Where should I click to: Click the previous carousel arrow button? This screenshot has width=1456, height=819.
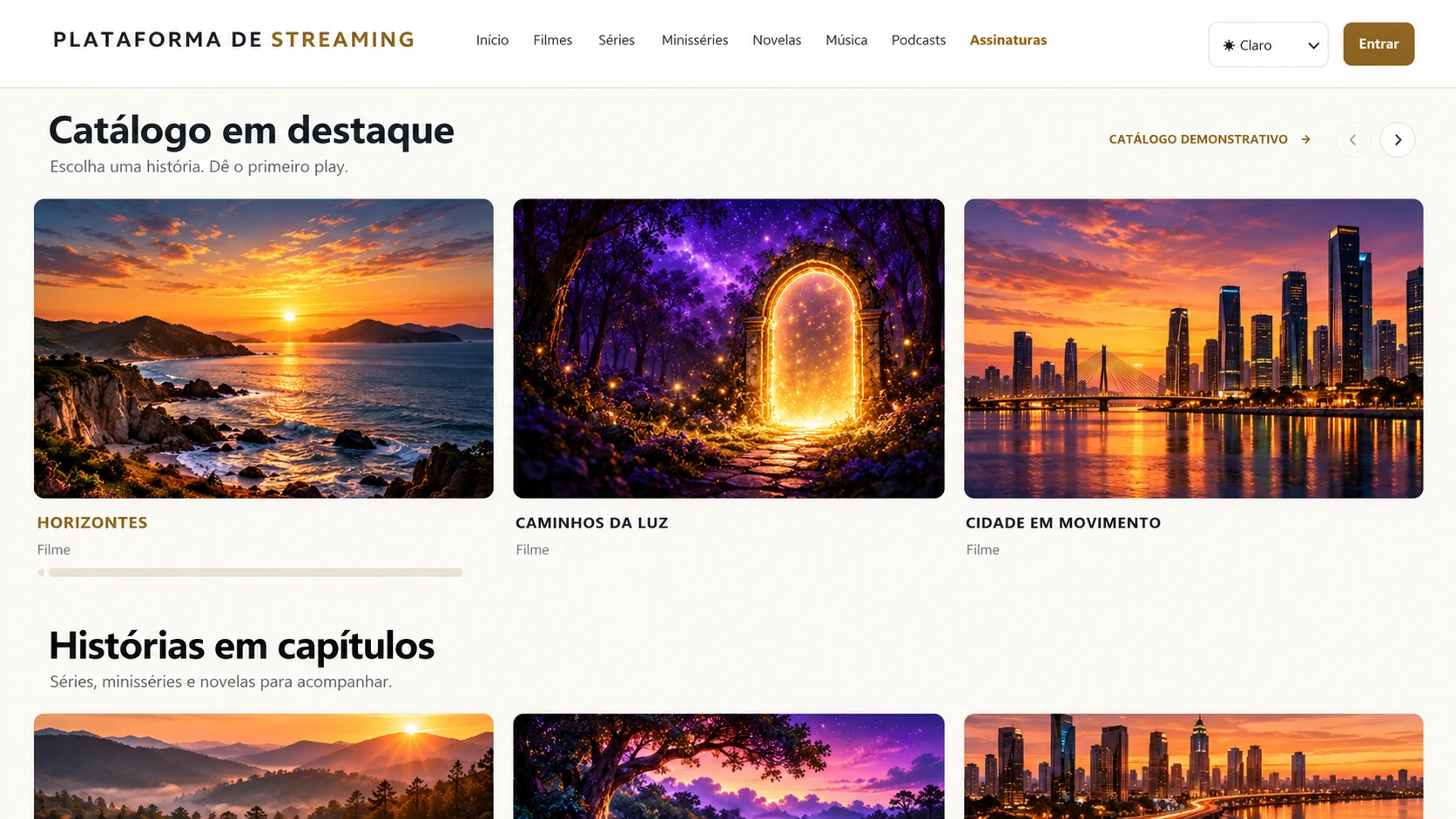point(1352,139)
